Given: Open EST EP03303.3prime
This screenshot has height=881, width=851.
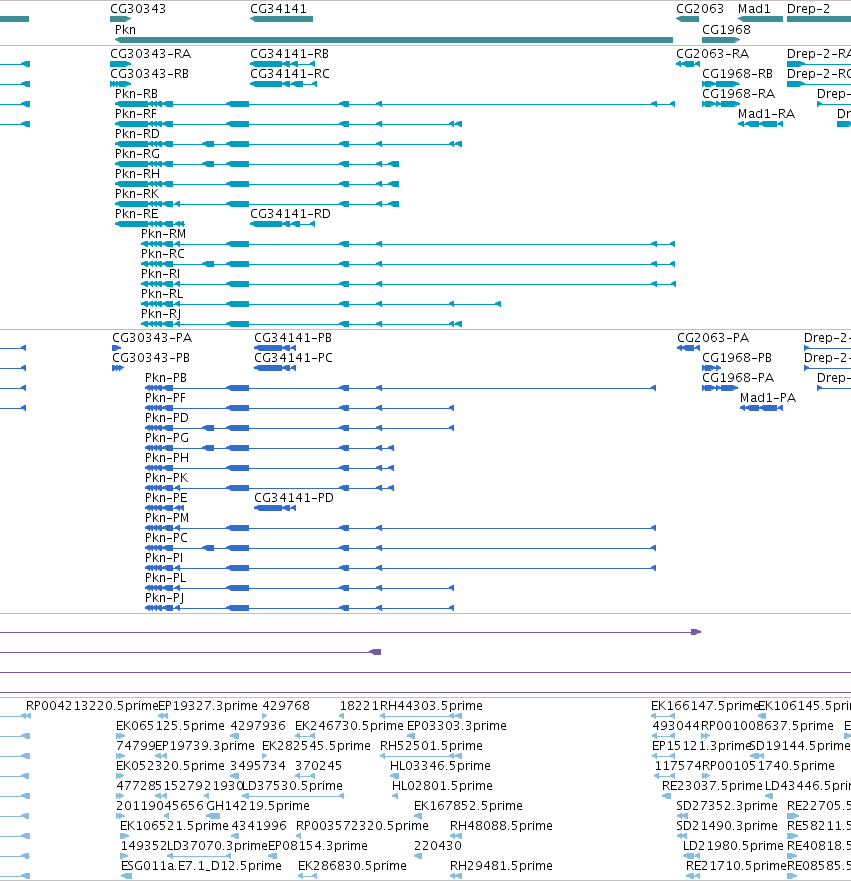Looking at the screenshot, I should coord(457,726).
